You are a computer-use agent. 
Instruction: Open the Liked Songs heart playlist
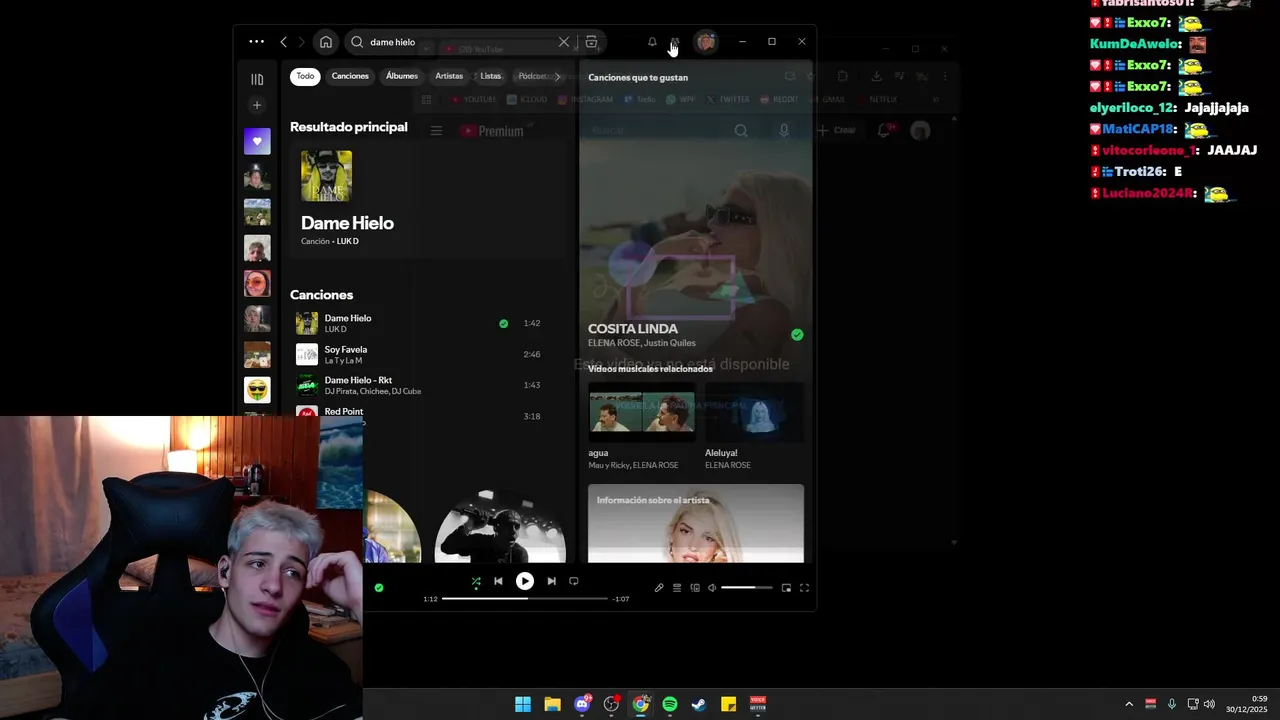pyautogui.click(x=257, y=141)
